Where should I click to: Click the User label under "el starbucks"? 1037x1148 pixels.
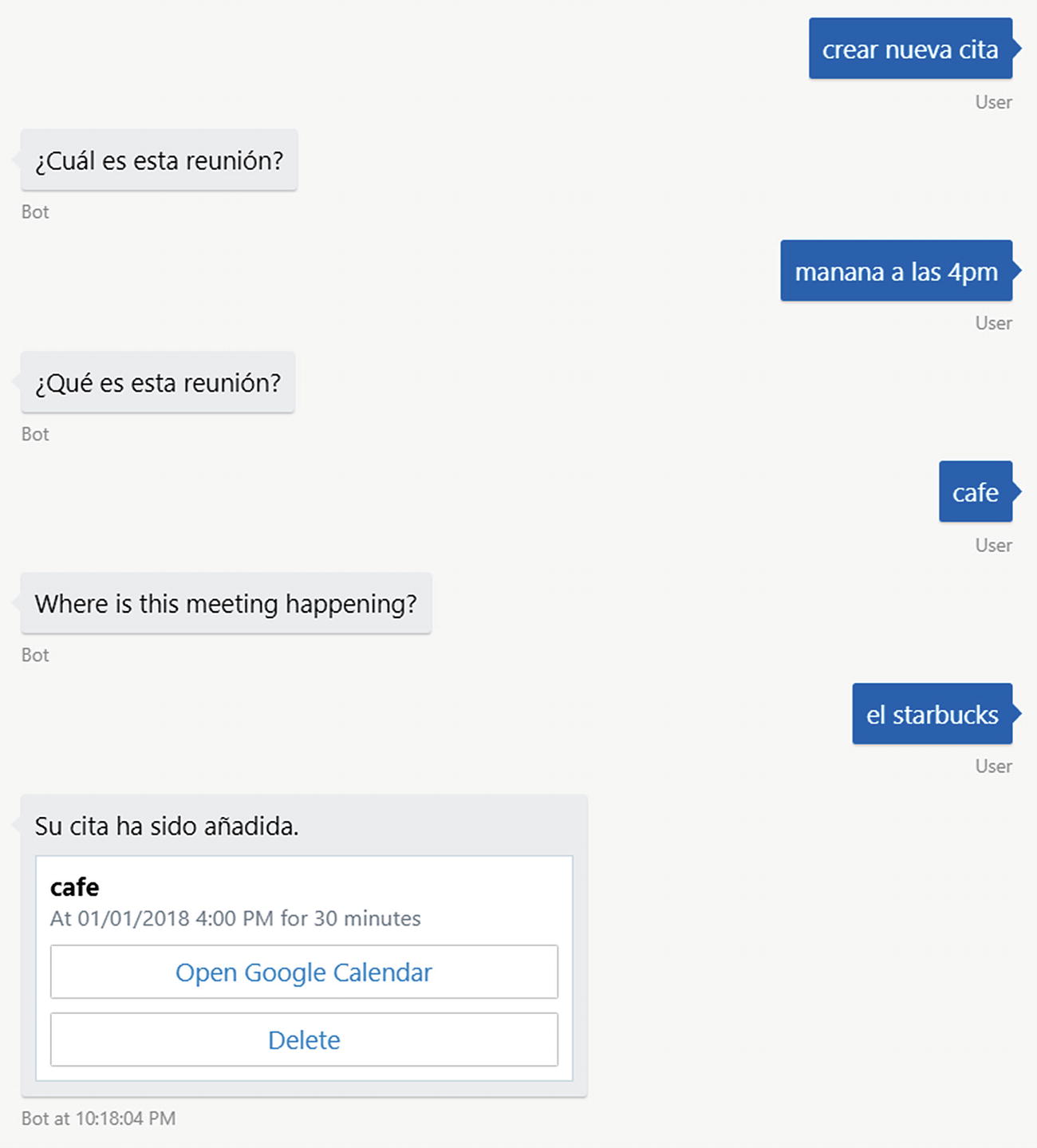click(993, 766)
